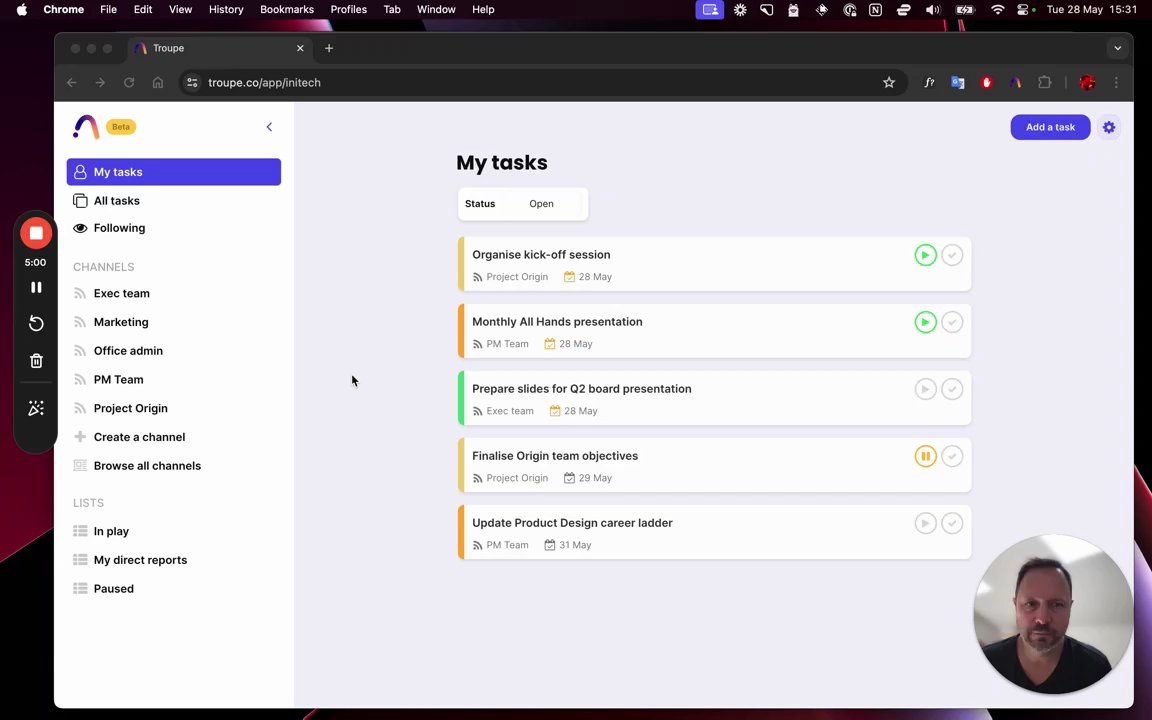Start the Organise kick-off session task

(925, 255)
